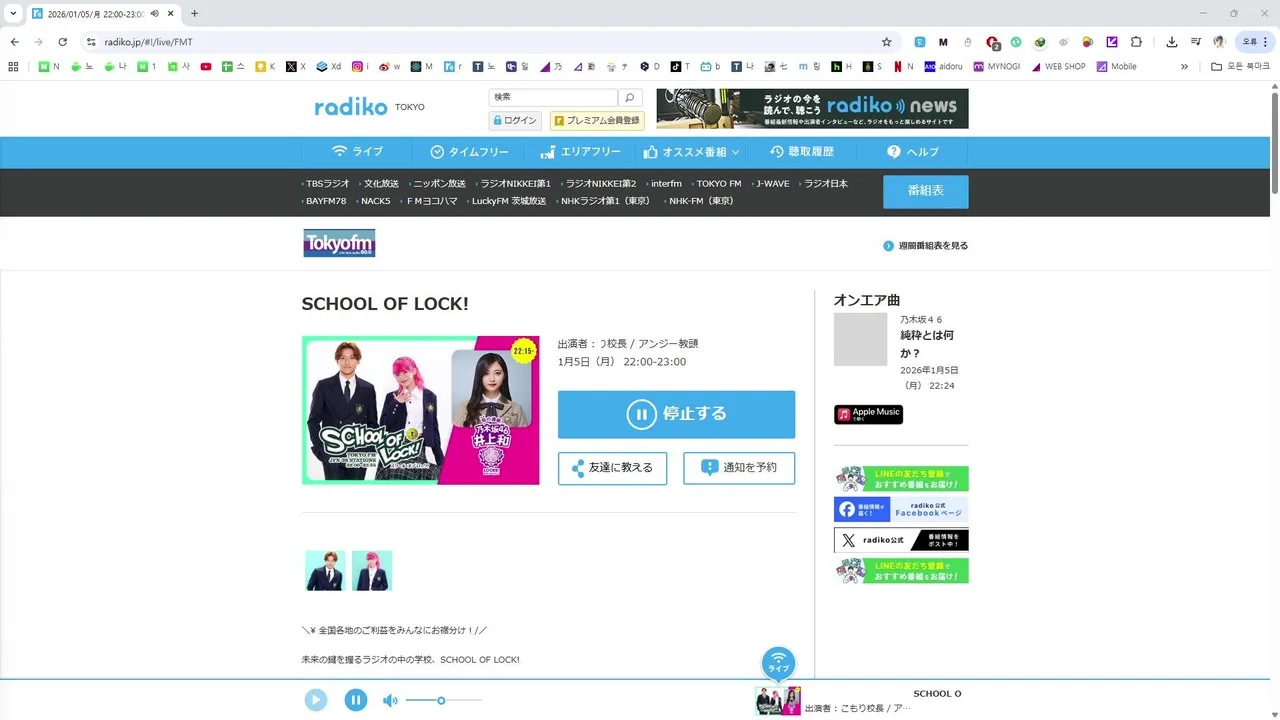Screen dimensions: 1280x720
Task: Open the Chrome downloads icon
Action: point(1172,42)
